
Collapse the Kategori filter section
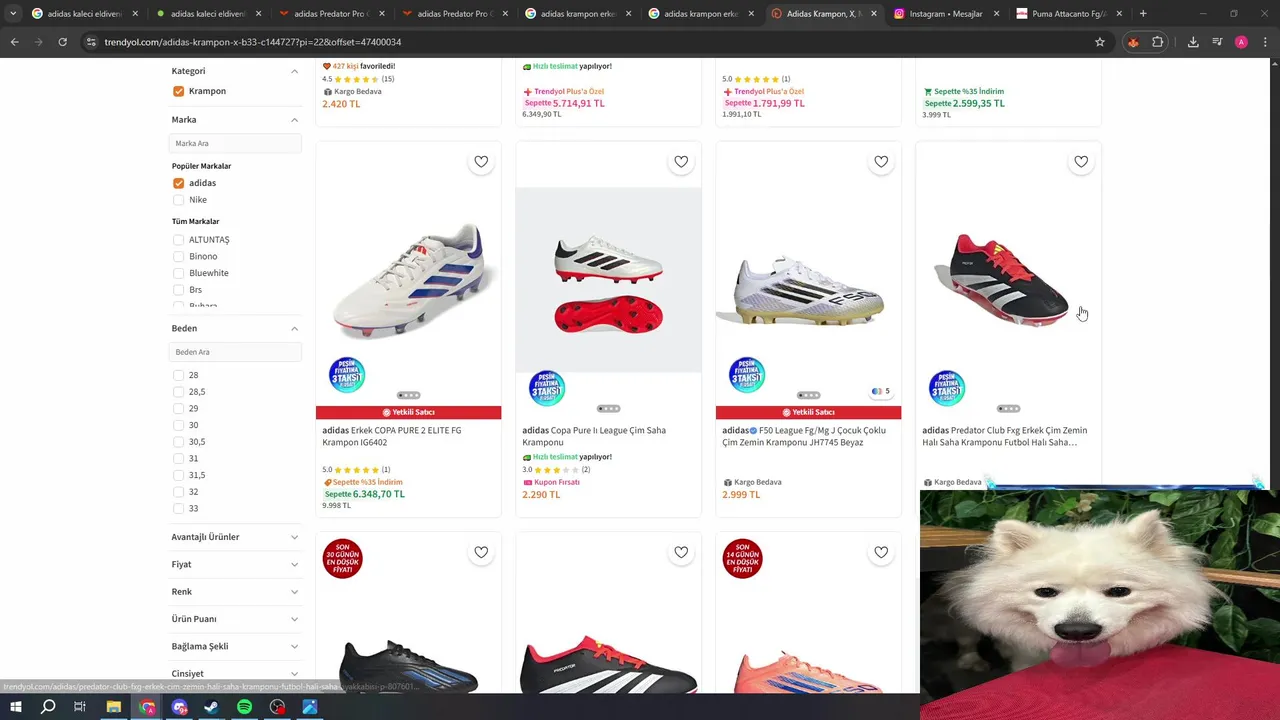tap(294, 71)
